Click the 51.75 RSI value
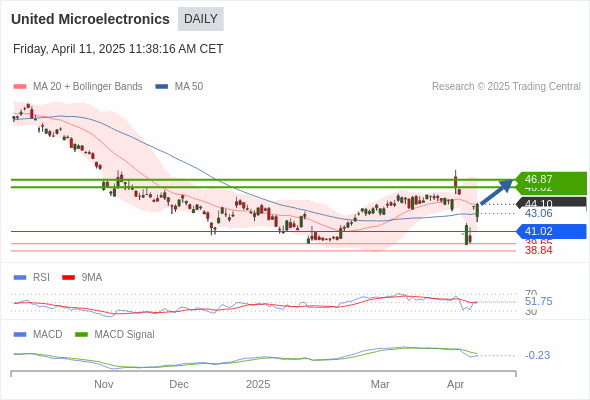 click(x=538, y=301)
